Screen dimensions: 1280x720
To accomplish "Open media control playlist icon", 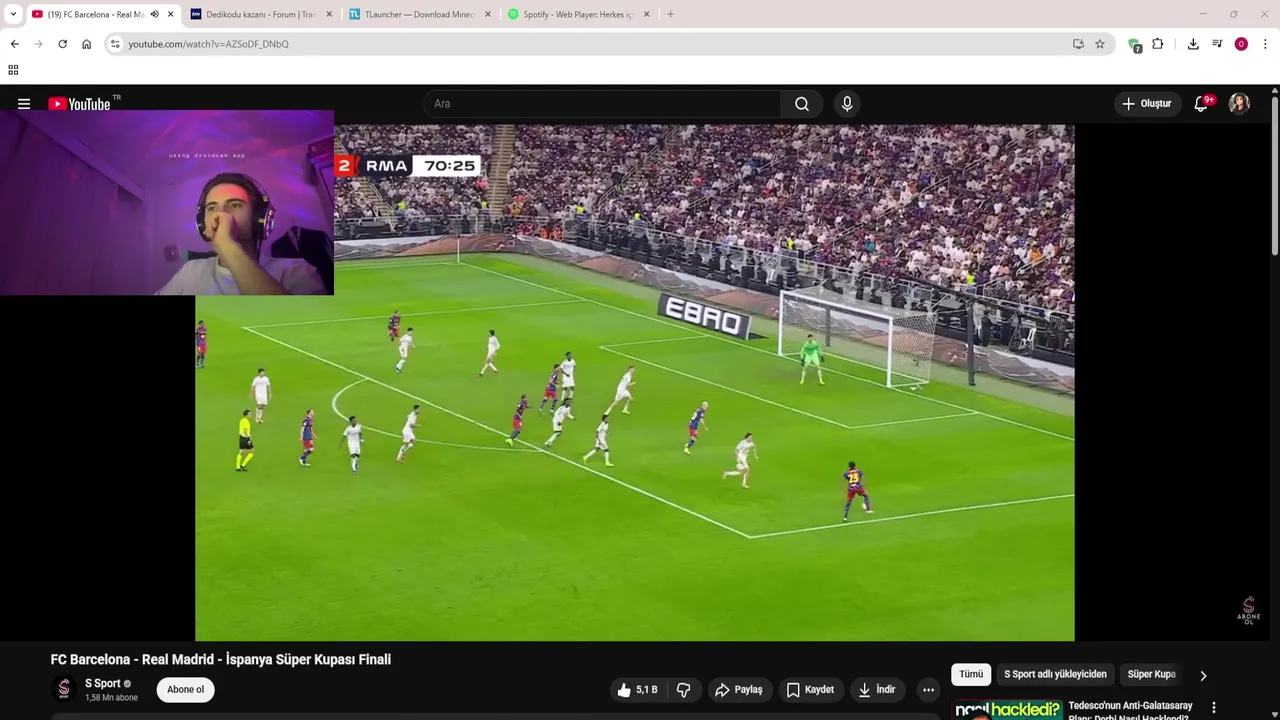I will (1217, 44).
